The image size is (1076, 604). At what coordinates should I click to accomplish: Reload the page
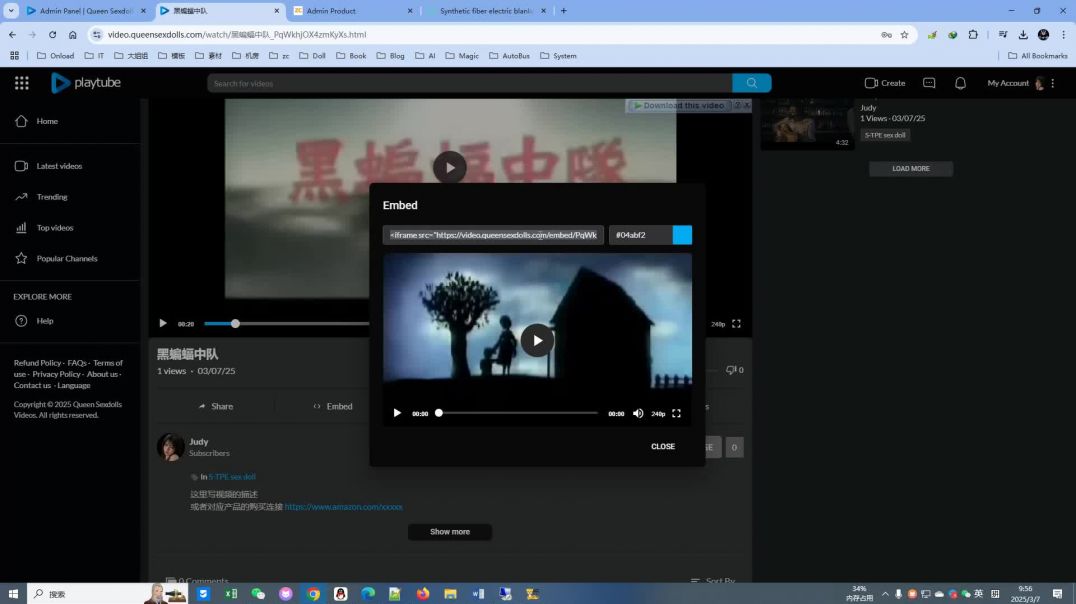pos(52,34)
